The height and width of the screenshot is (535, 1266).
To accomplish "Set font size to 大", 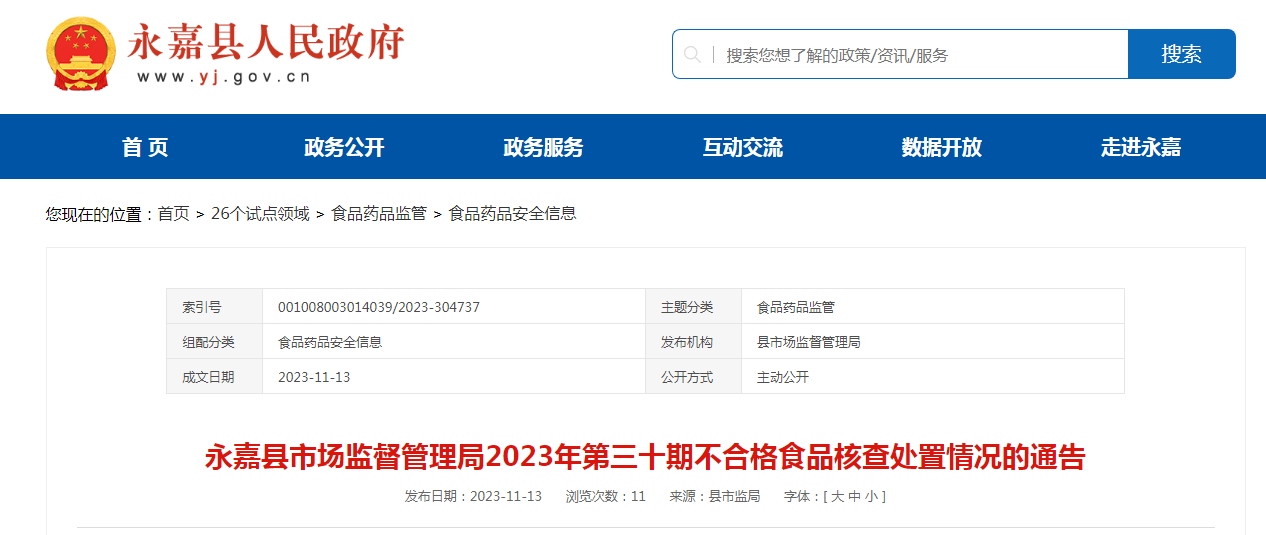I will coord(838,496).
